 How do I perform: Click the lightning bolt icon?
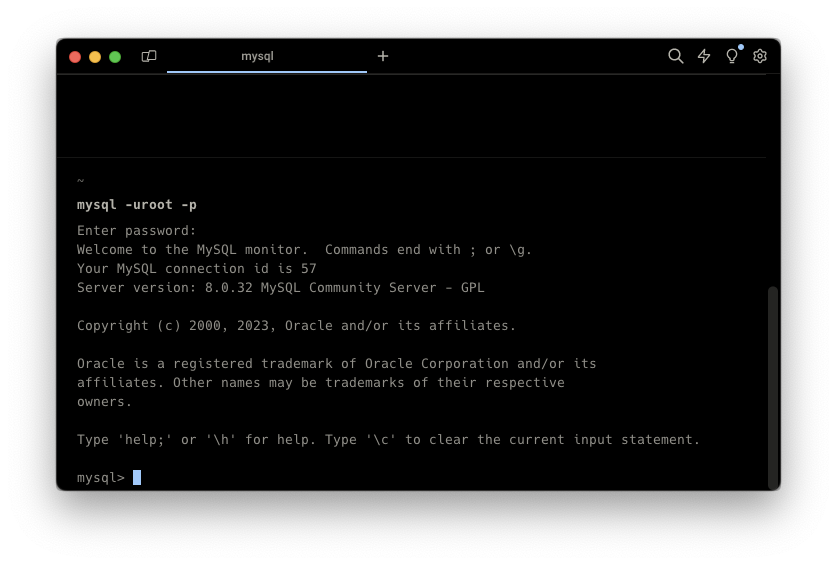pyautogui.click(x=704, y=56)
